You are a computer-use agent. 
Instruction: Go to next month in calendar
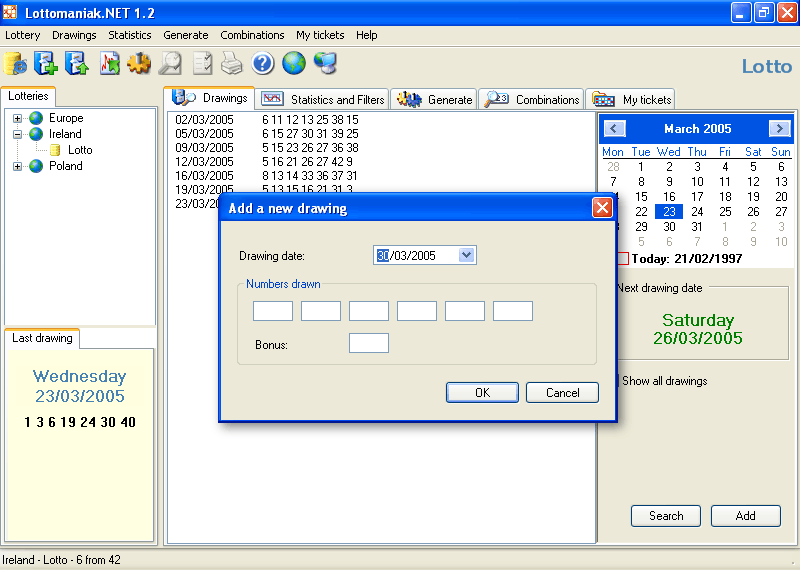click(x=780, y=129)
